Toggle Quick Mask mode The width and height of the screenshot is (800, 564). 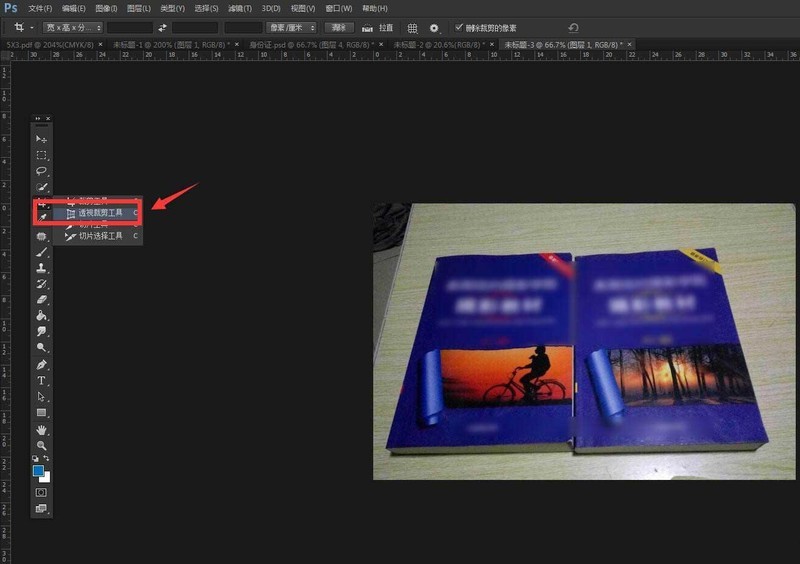41,493
